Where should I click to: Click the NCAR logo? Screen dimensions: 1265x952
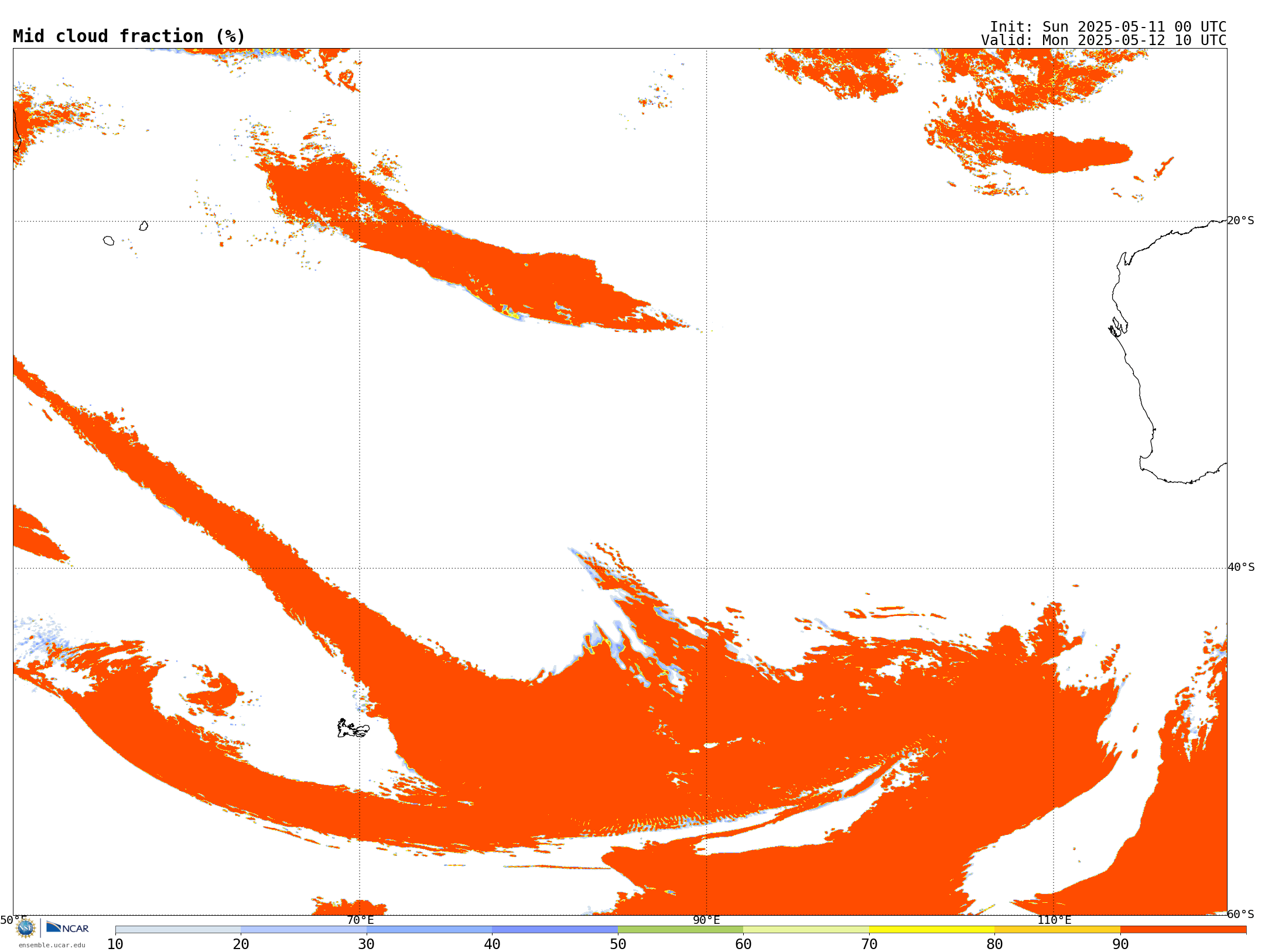[x=67, y=927]
